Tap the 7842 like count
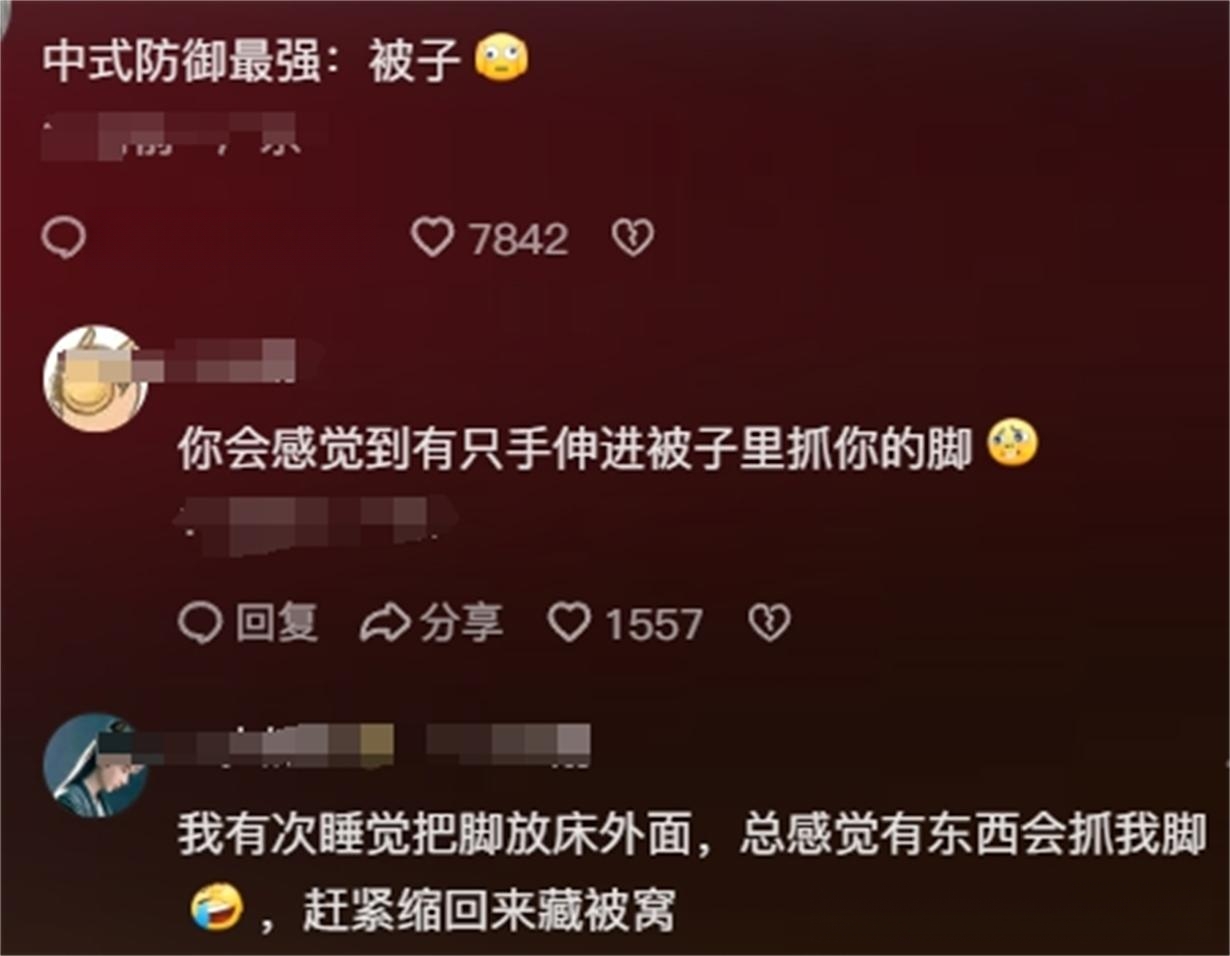The width and height of the screenshot is (1230, 956). [x=518, y=239]
